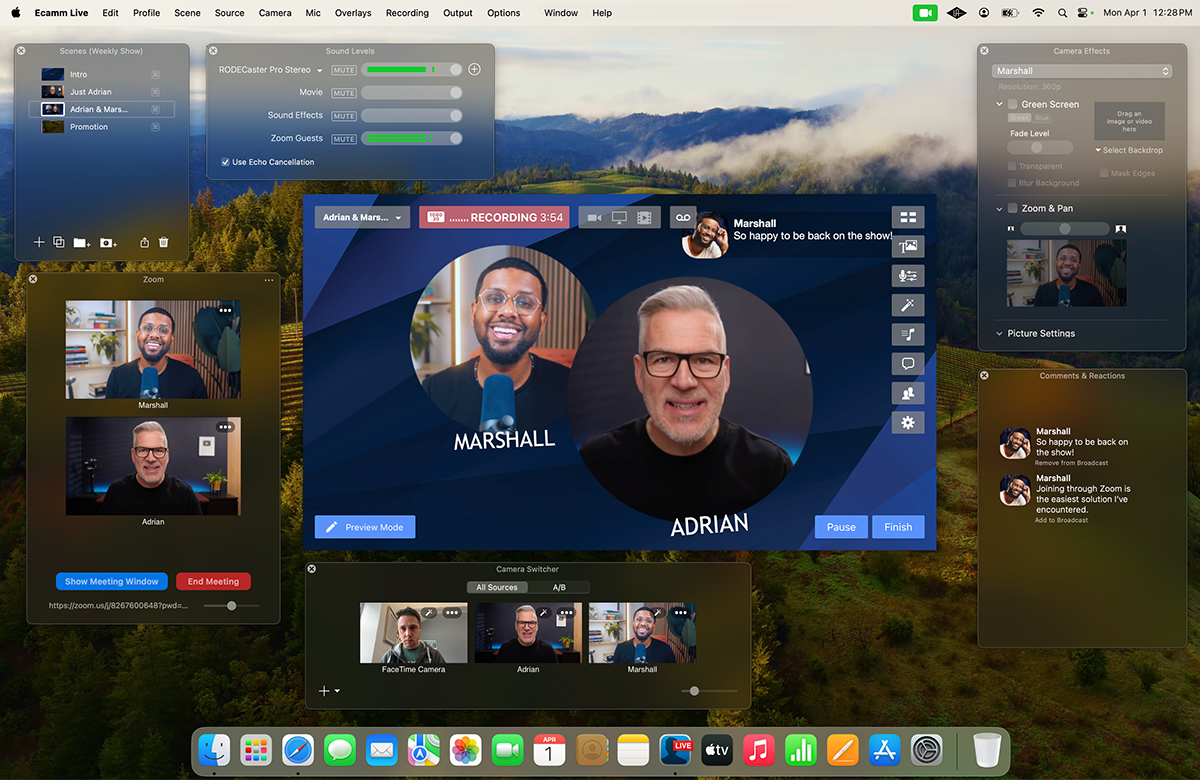Image resolution: width=1200 pixels, height=780 pixels.
Task: Click the guests icon in the sidebar
Action: coord(908,392)
